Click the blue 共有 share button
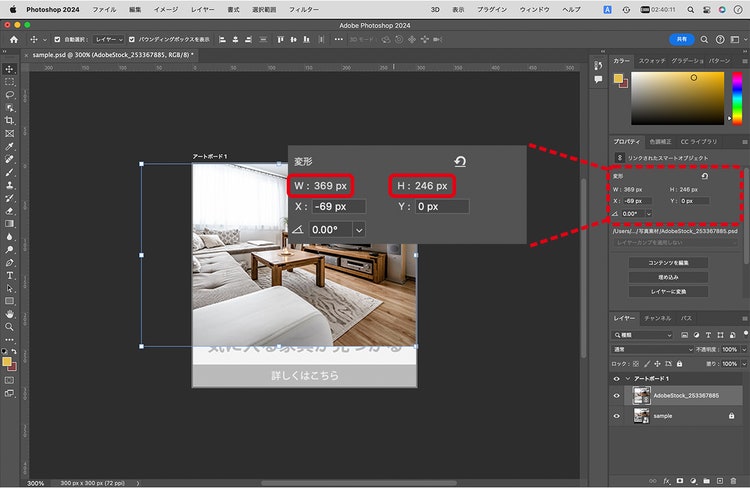750x488 pixels. click(x=682, y=40)
